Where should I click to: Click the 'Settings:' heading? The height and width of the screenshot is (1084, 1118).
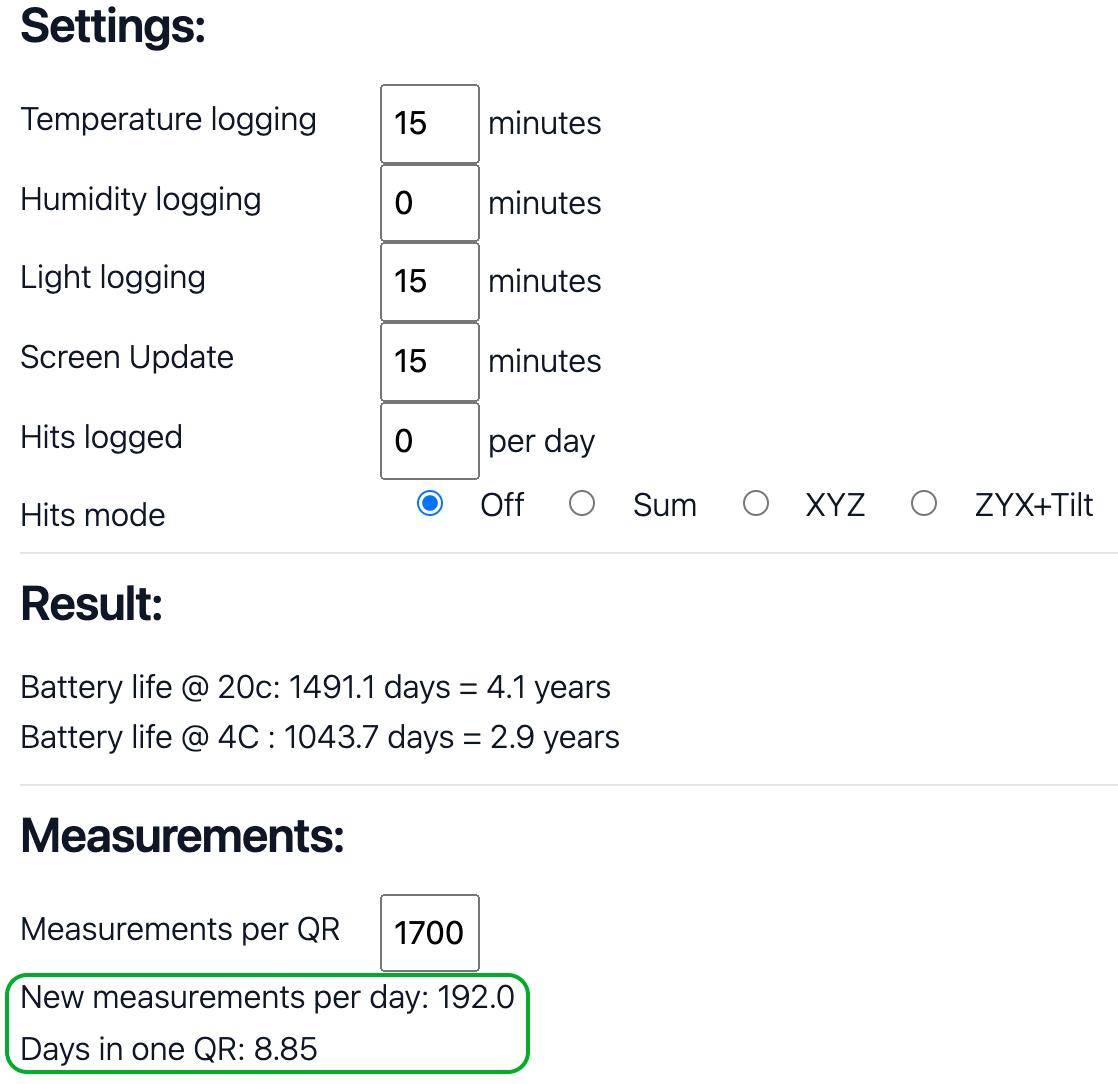point(113,27)
